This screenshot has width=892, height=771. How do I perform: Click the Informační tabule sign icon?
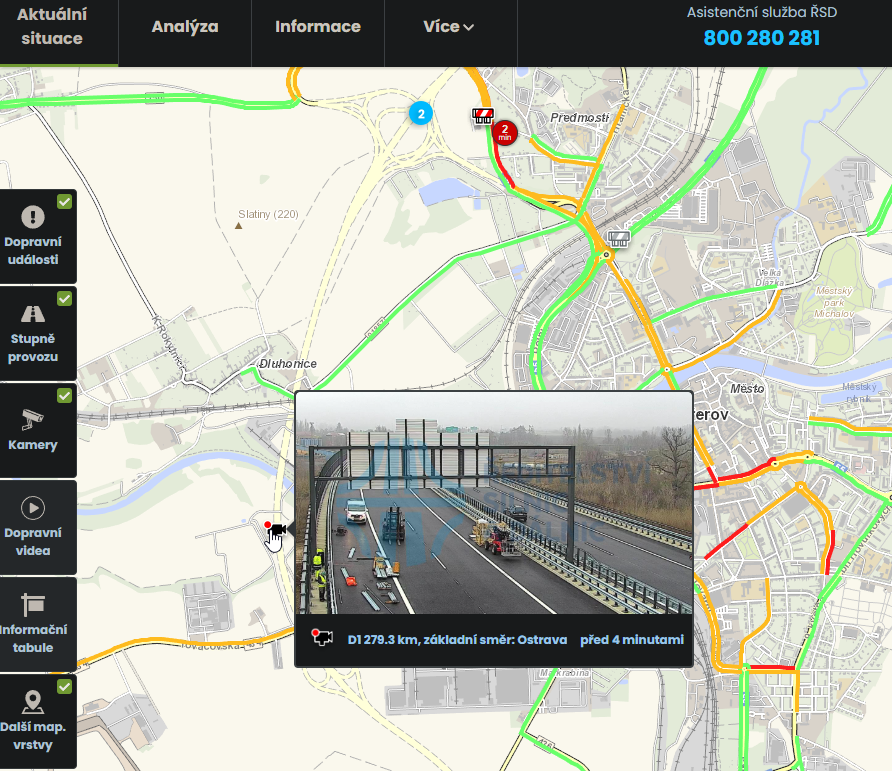(33, 604)
